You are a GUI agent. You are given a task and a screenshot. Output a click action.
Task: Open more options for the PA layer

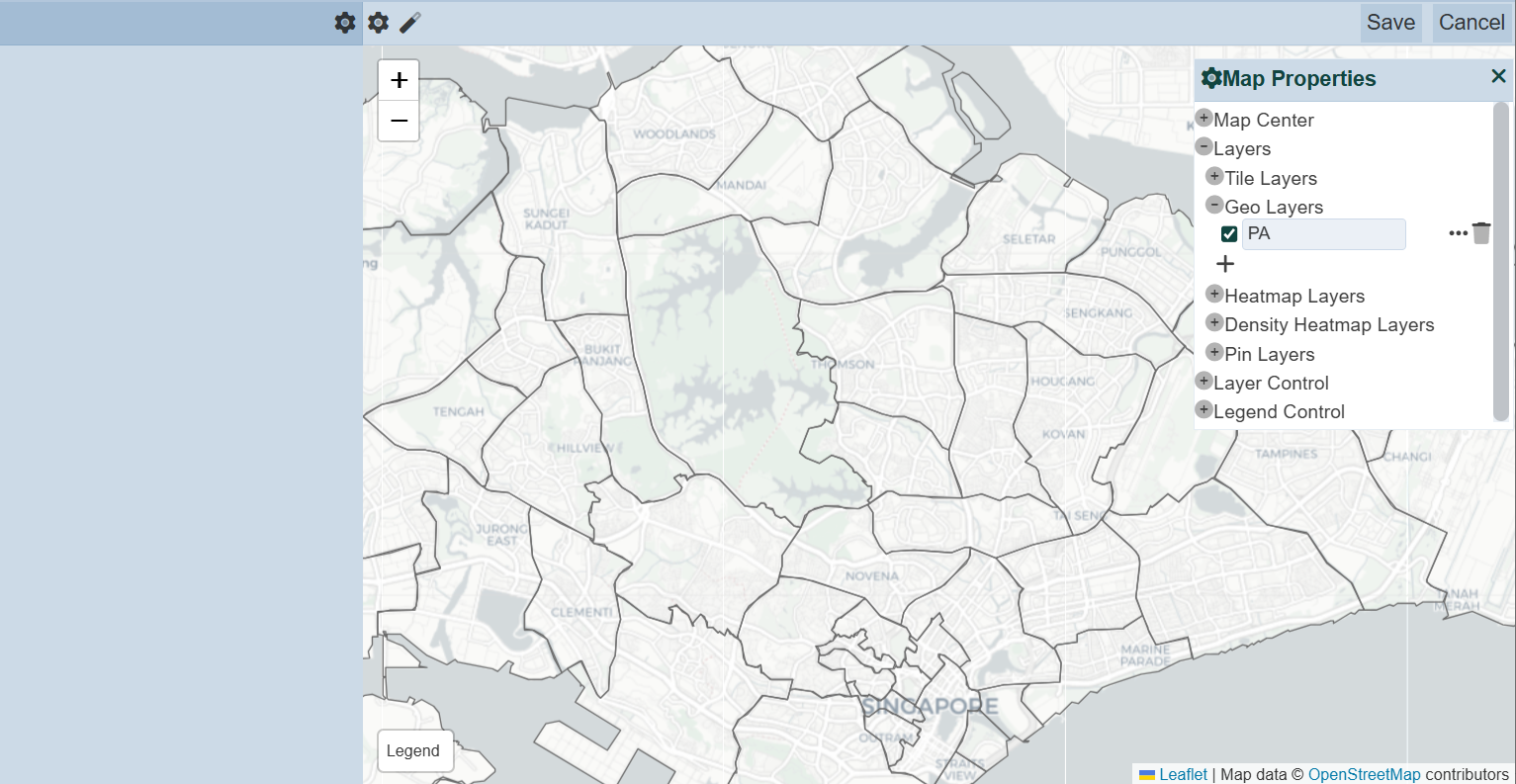point(1458,233)
